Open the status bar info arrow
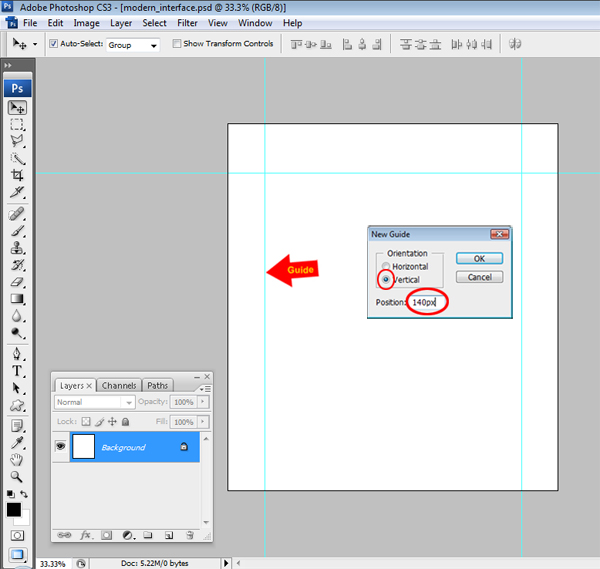Viewport: 600px width, 569px height. [x=226, y=563]
